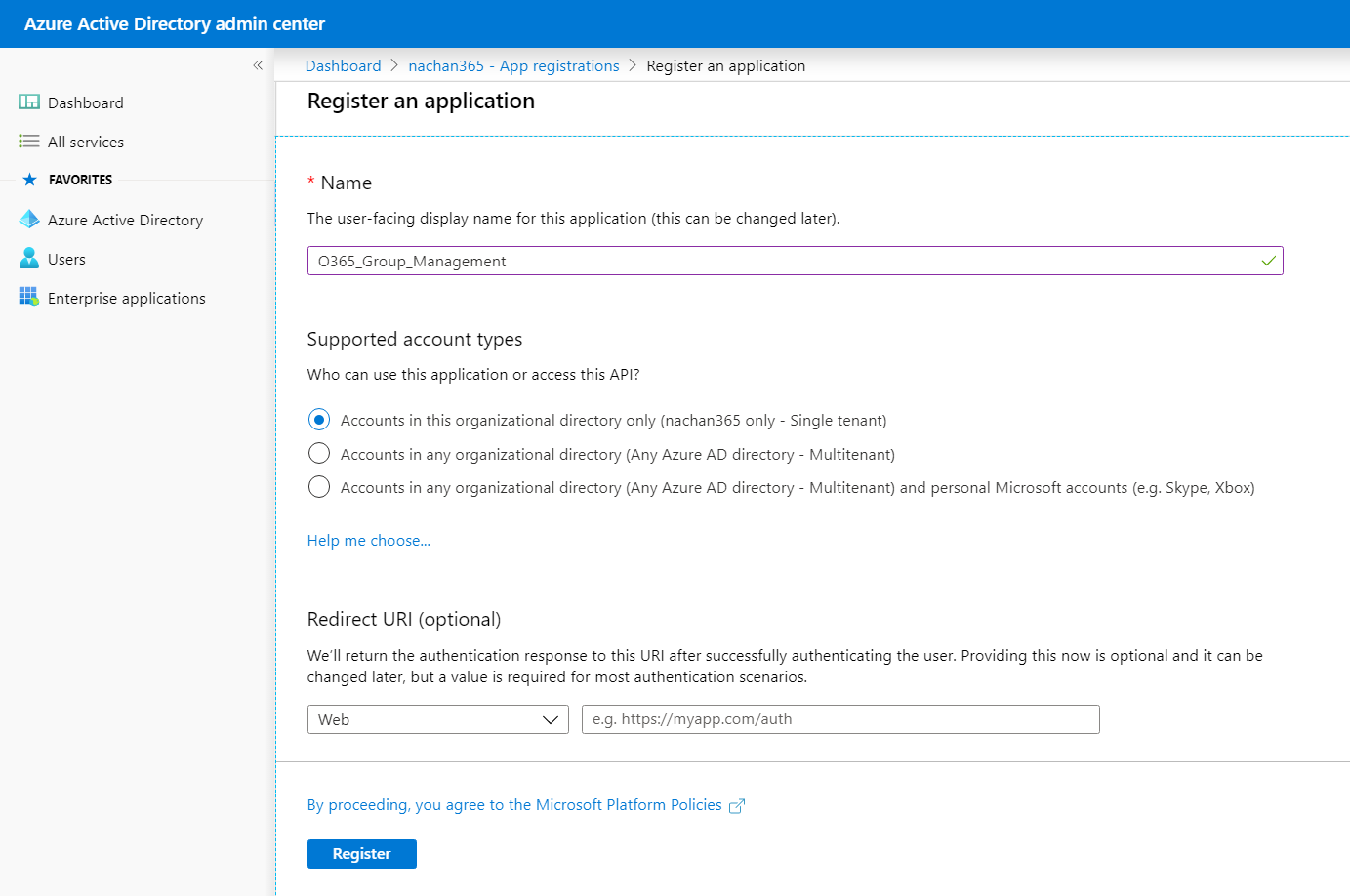The height and width of the screenshot is (896, 1350).
Task: Click the Dashboard icon in sidebar
Action: 29,102
